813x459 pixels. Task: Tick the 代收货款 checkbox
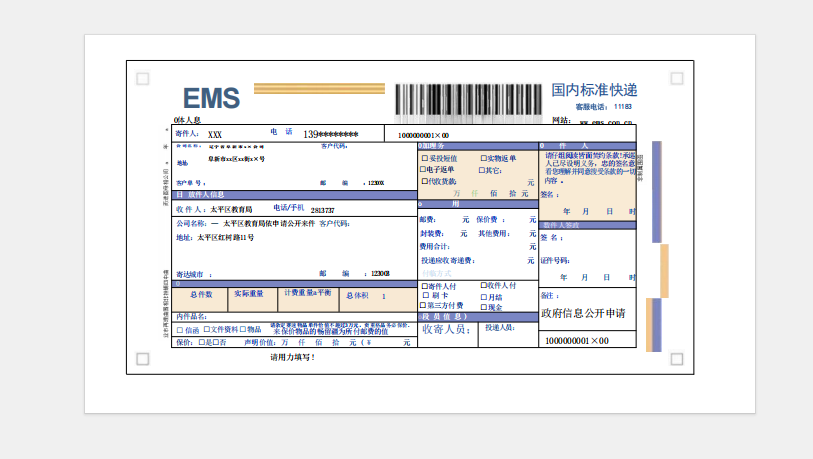click(x=425, y=181)
